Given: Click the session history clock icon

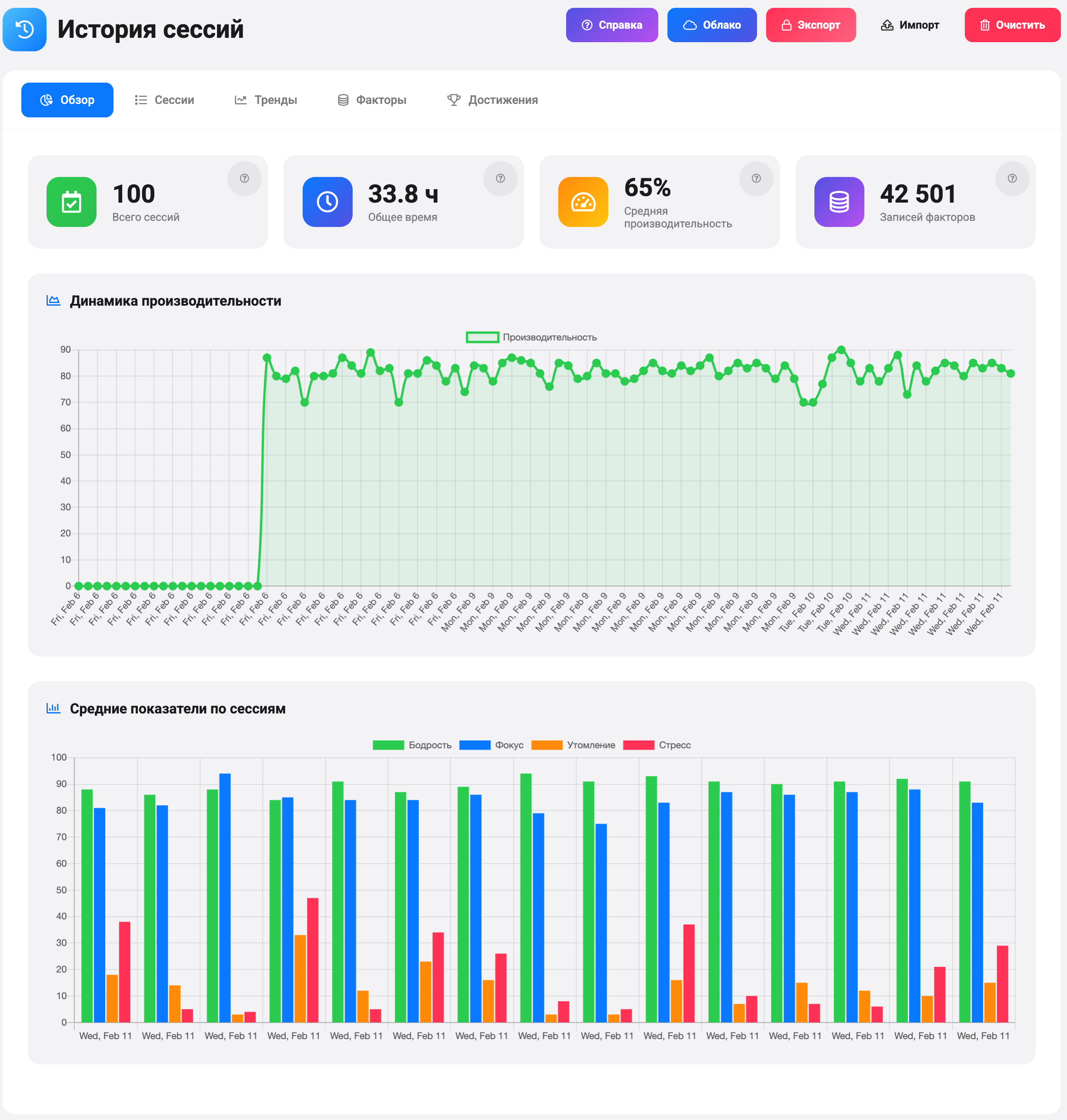Looking at the screenshot, I should click(24, 30).
